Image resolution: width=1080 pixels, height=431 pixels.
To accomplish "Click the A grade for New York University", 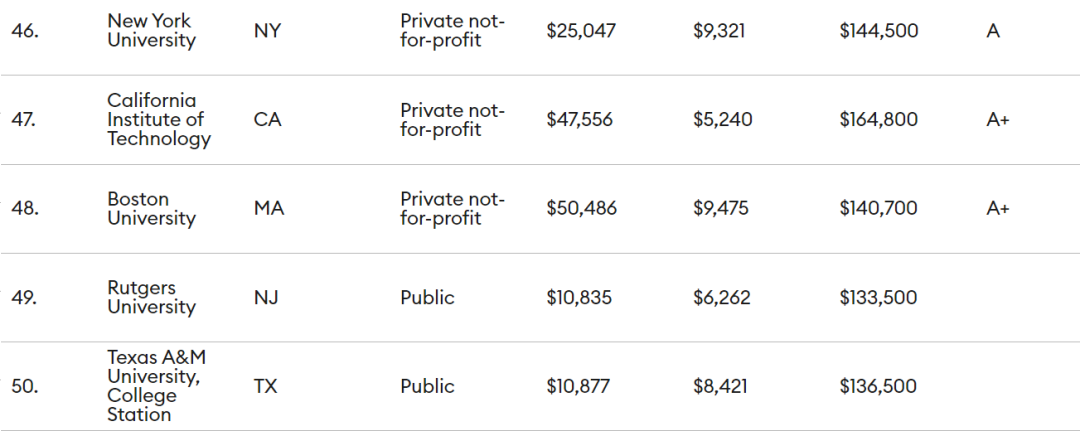I will click(993, 31).
